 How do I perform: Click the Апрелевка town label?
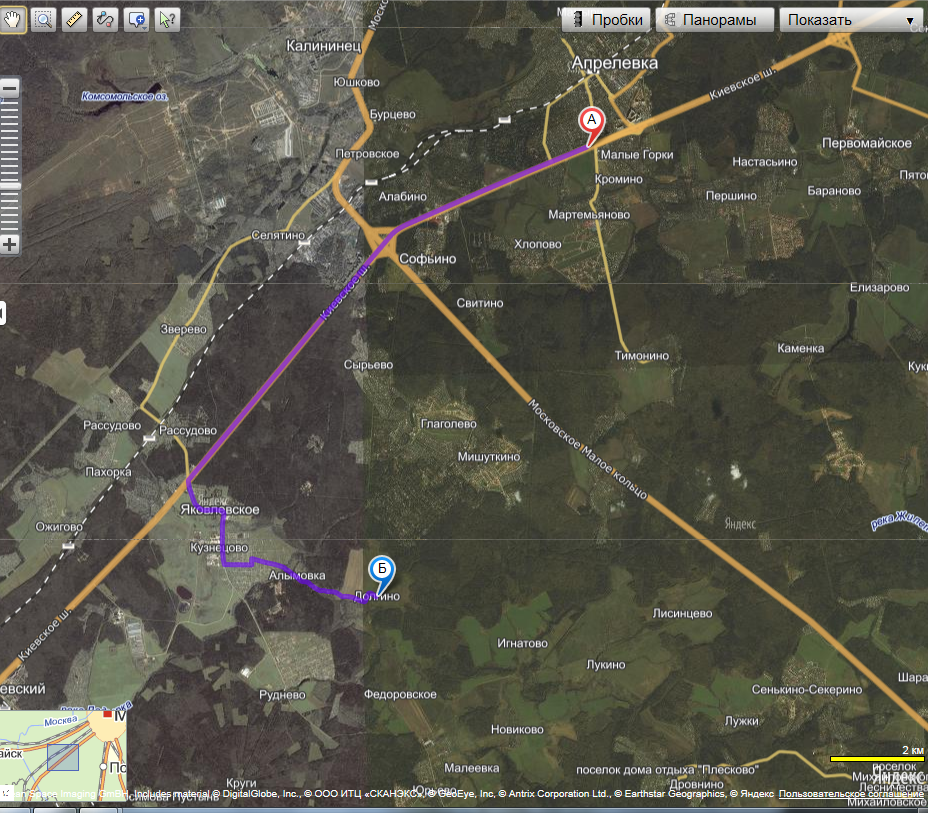point(614,62)
